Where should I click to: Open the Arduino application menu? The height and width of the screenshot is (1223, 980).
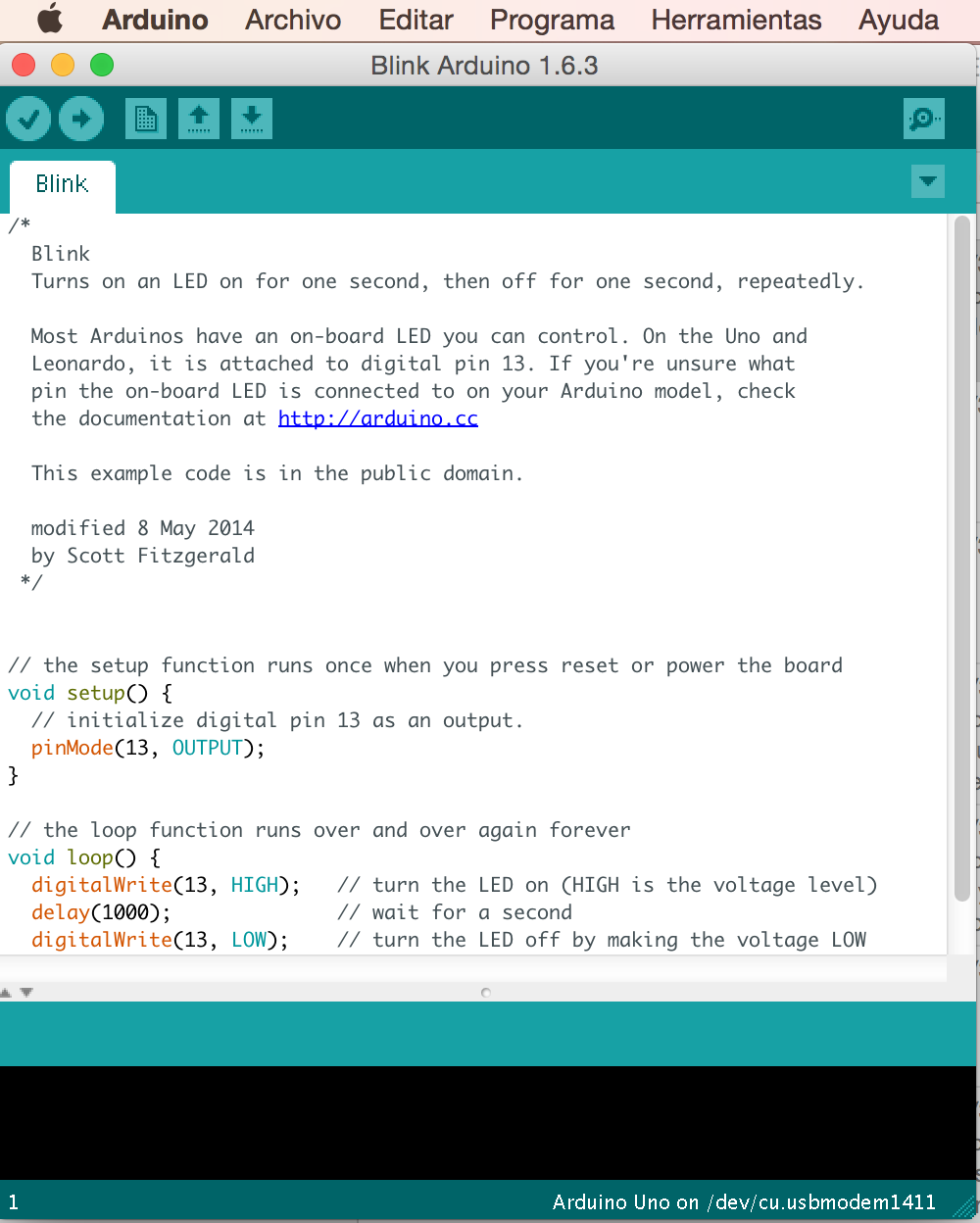[x=155, y=20]
